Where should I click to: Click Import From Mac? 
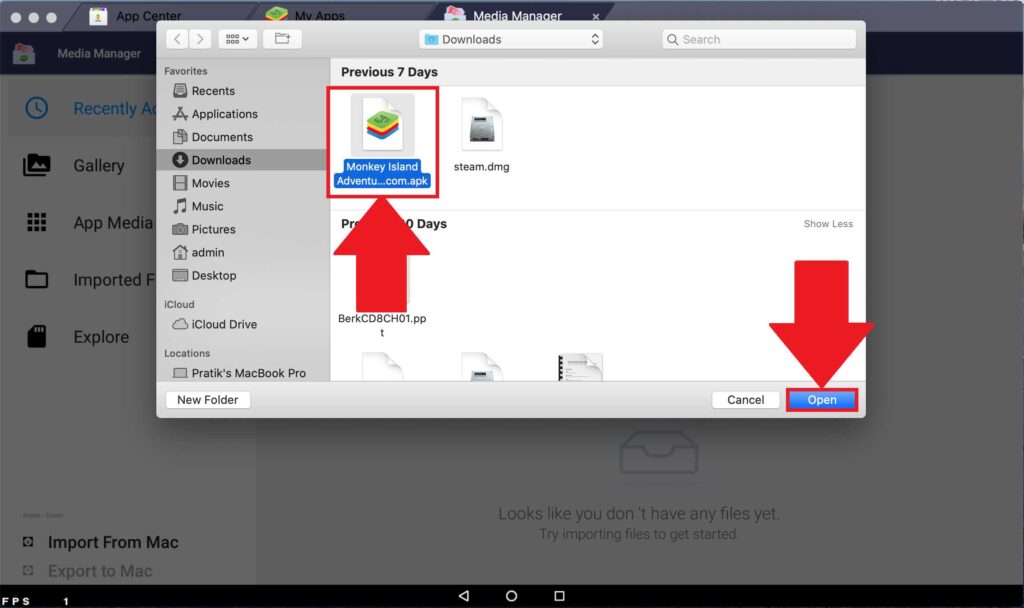point(112,542)
